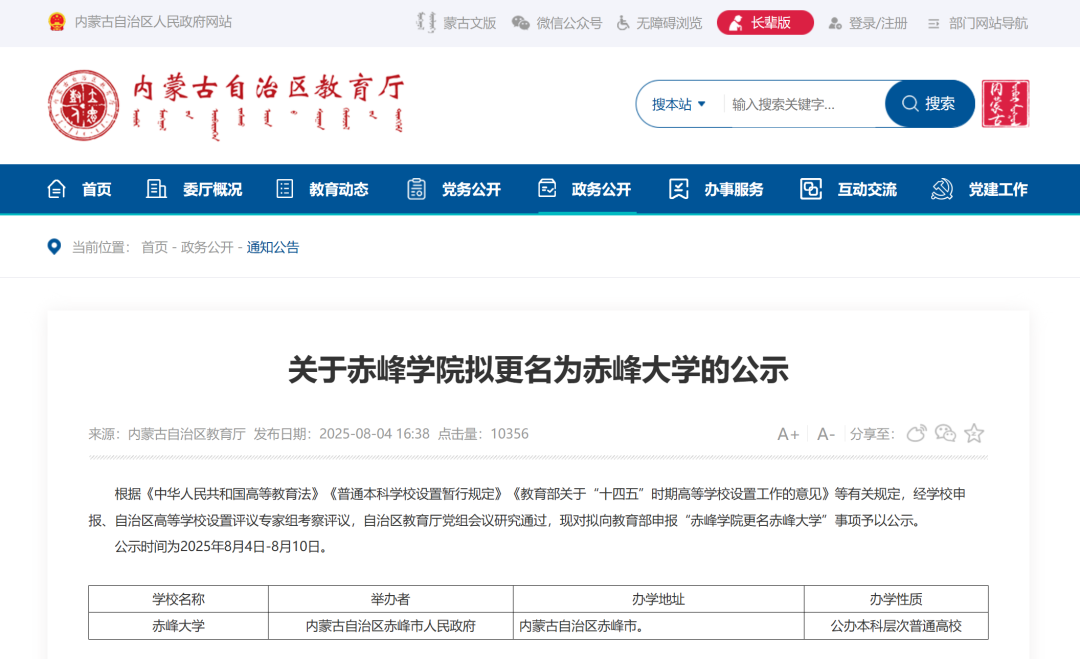
Task: Open the 部门网站导航 department site navigation
Action: (990, 22)
